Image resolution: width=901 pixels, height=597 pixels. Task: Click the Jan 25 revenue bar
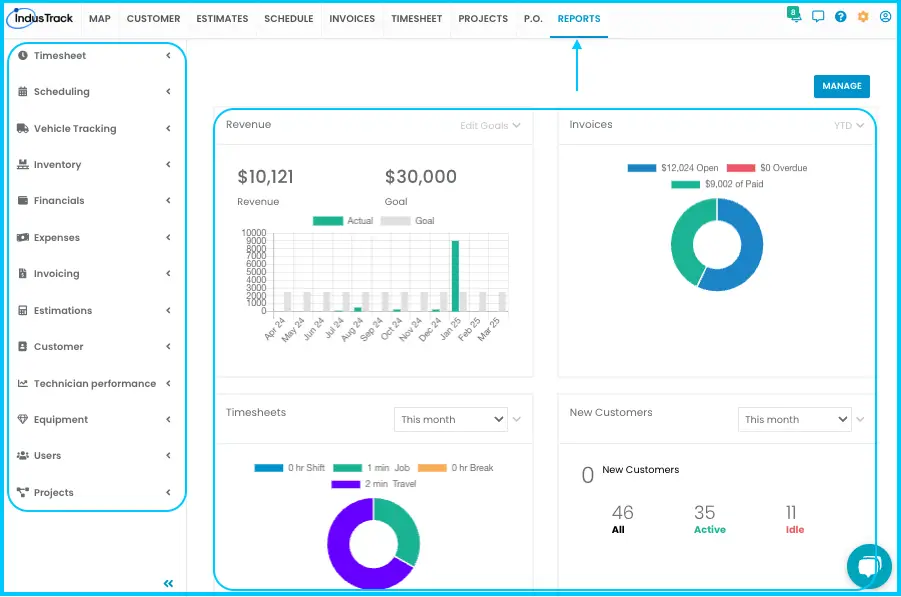455,276
